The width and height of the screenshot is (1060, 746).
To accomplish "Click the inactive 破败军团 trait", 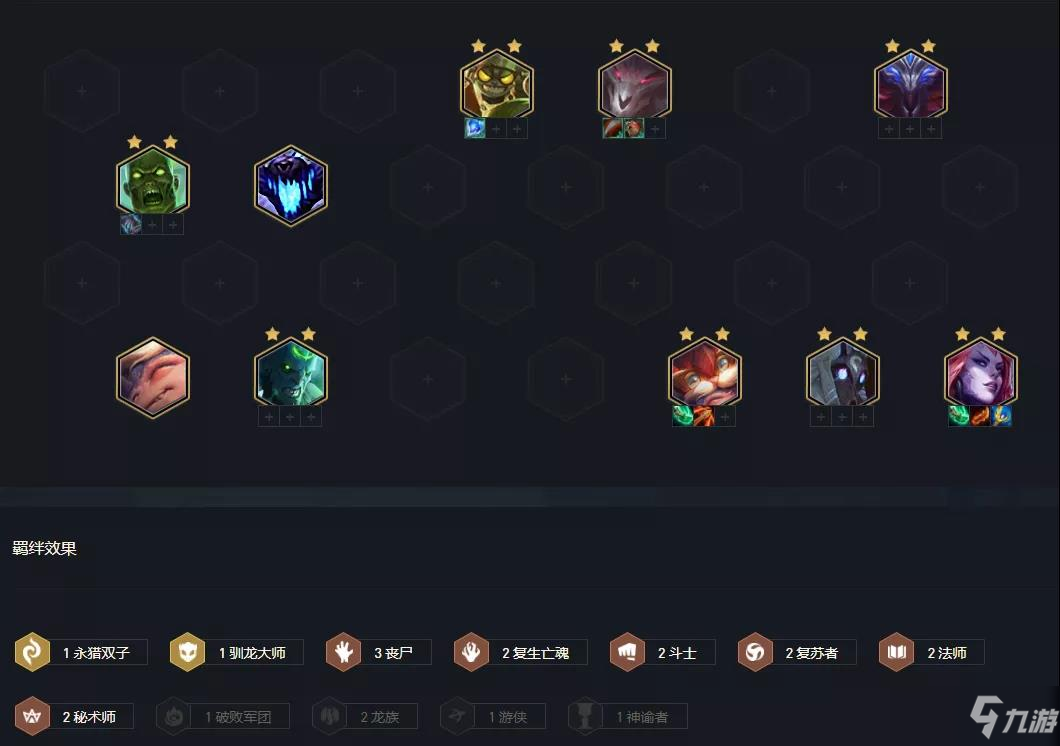I will click(x=222, y=716).
